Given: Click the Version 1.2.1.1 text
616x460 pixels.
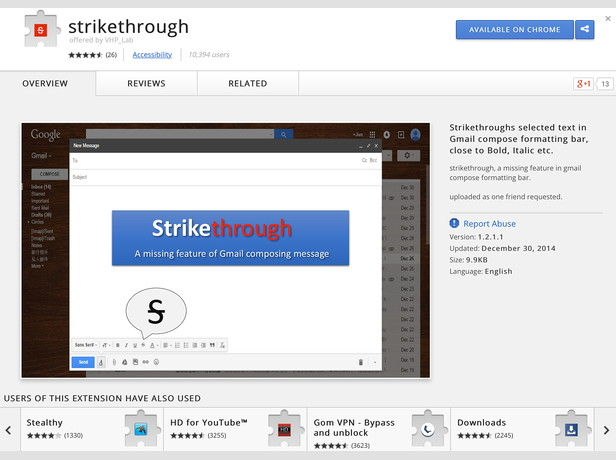Looking at the screenshot, I should pyautogui.click(x=476, y=237).
